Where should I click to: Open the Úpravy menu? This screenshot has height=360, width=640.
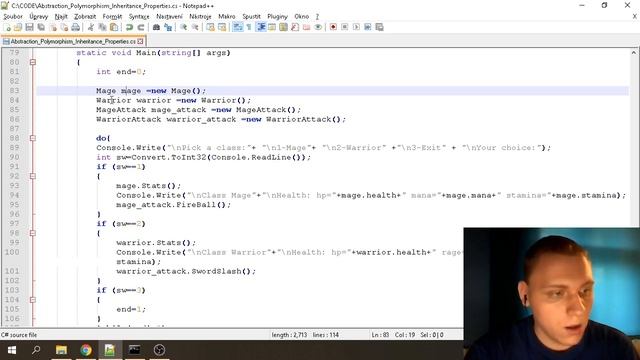pyautogui.click(x=38, y=16)
